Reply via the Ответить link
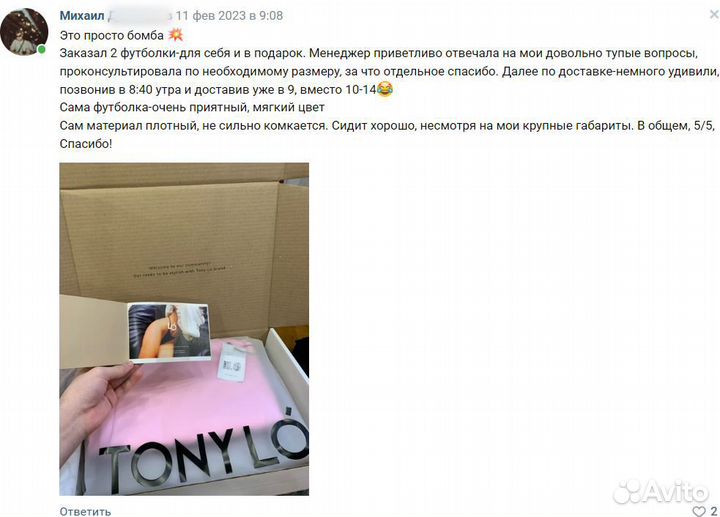 [85, 511]
